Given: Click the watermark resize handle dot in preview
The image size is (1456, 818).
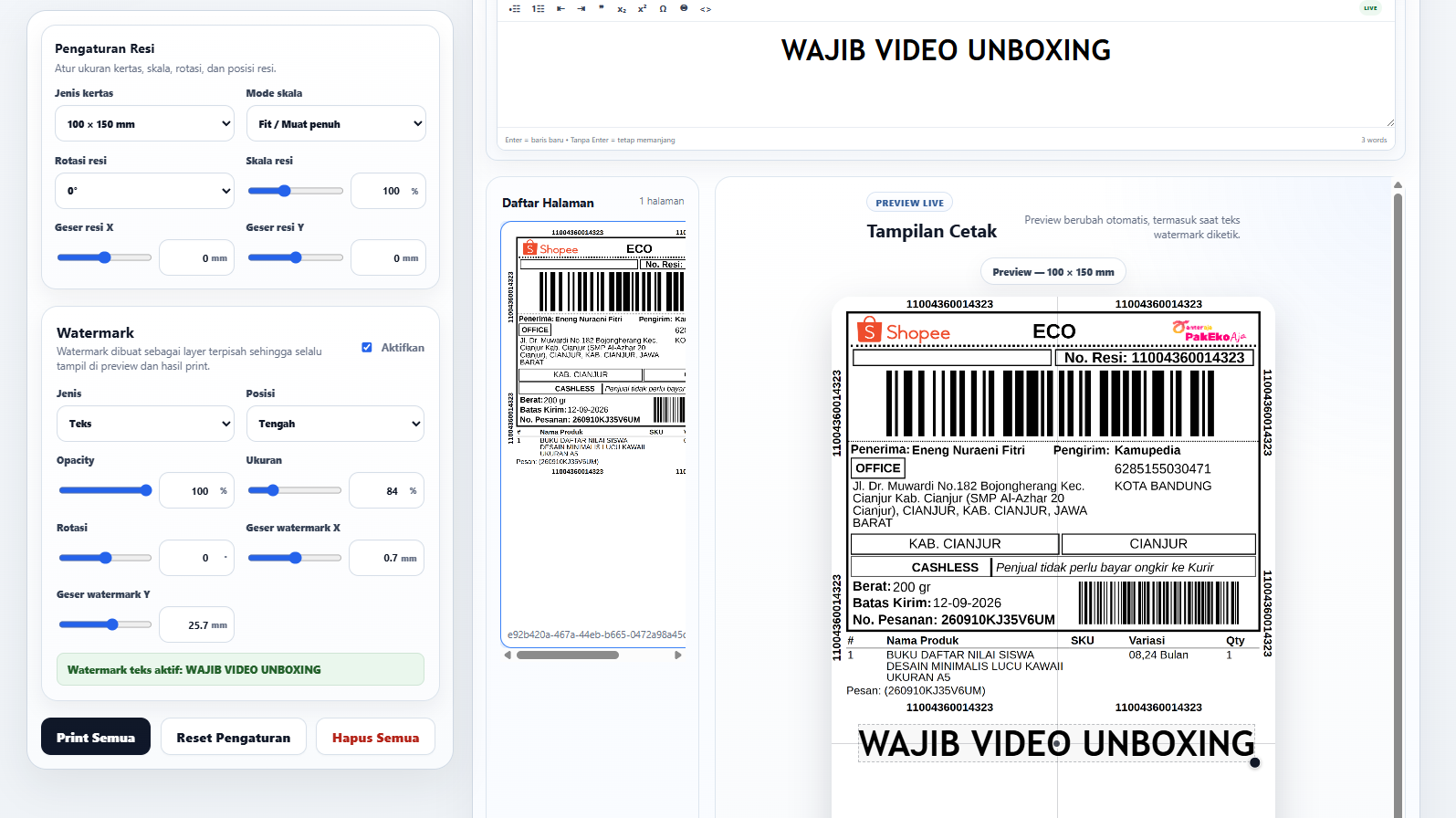Looking at the screenshot, I should (x=1255, y=762).
